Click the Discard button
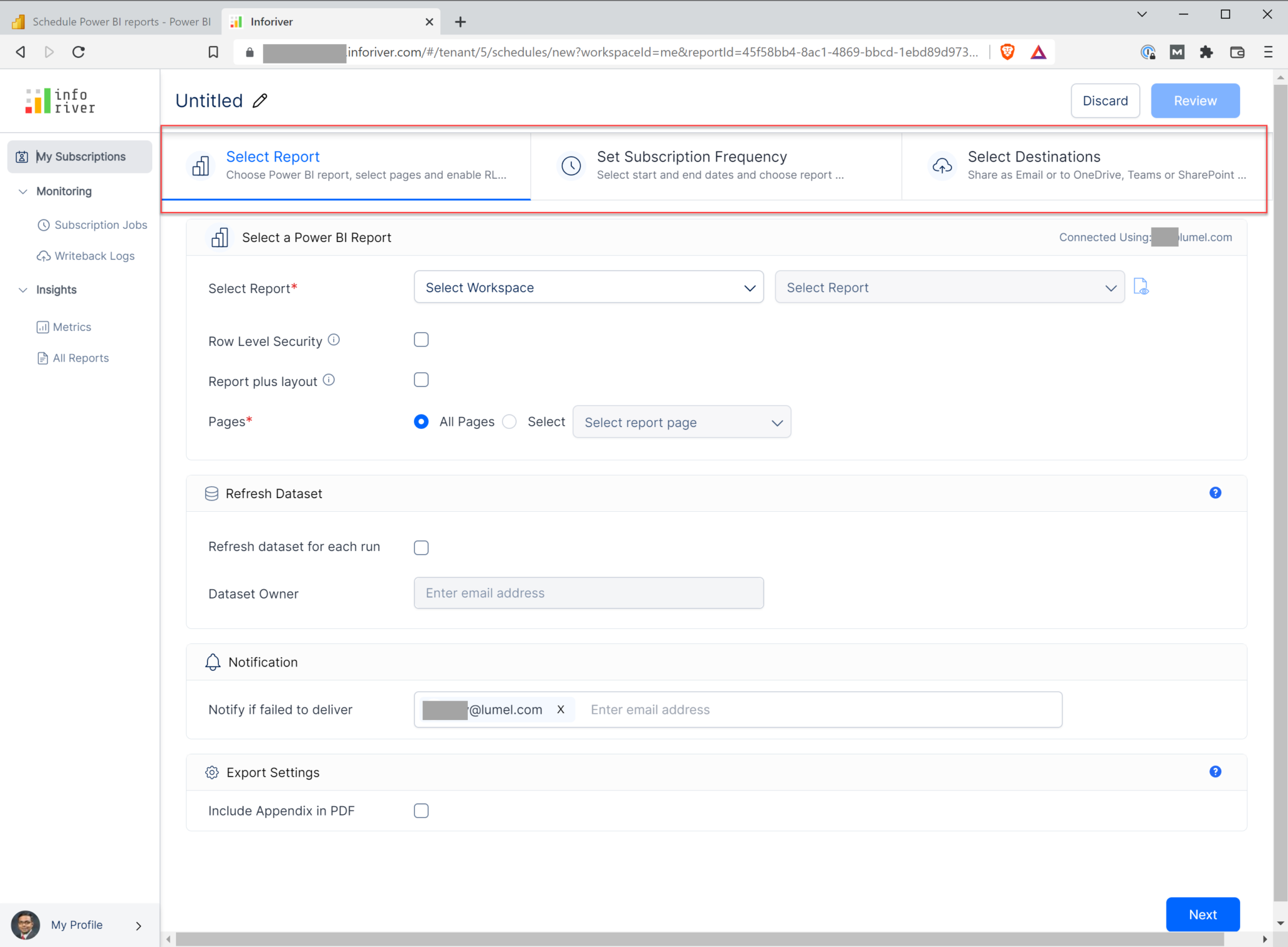 click(x=1105, y=100)
